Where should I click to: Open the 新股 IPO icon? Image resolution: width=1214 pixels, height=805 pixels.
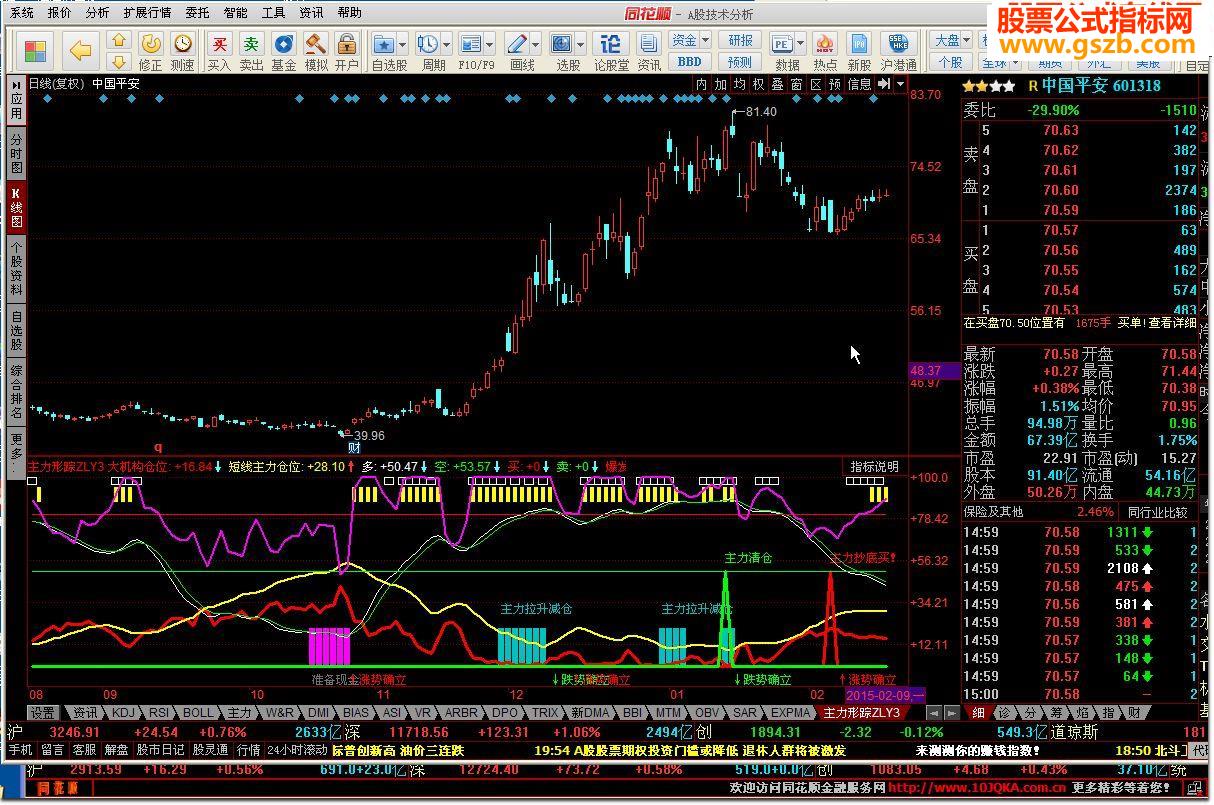858,51
